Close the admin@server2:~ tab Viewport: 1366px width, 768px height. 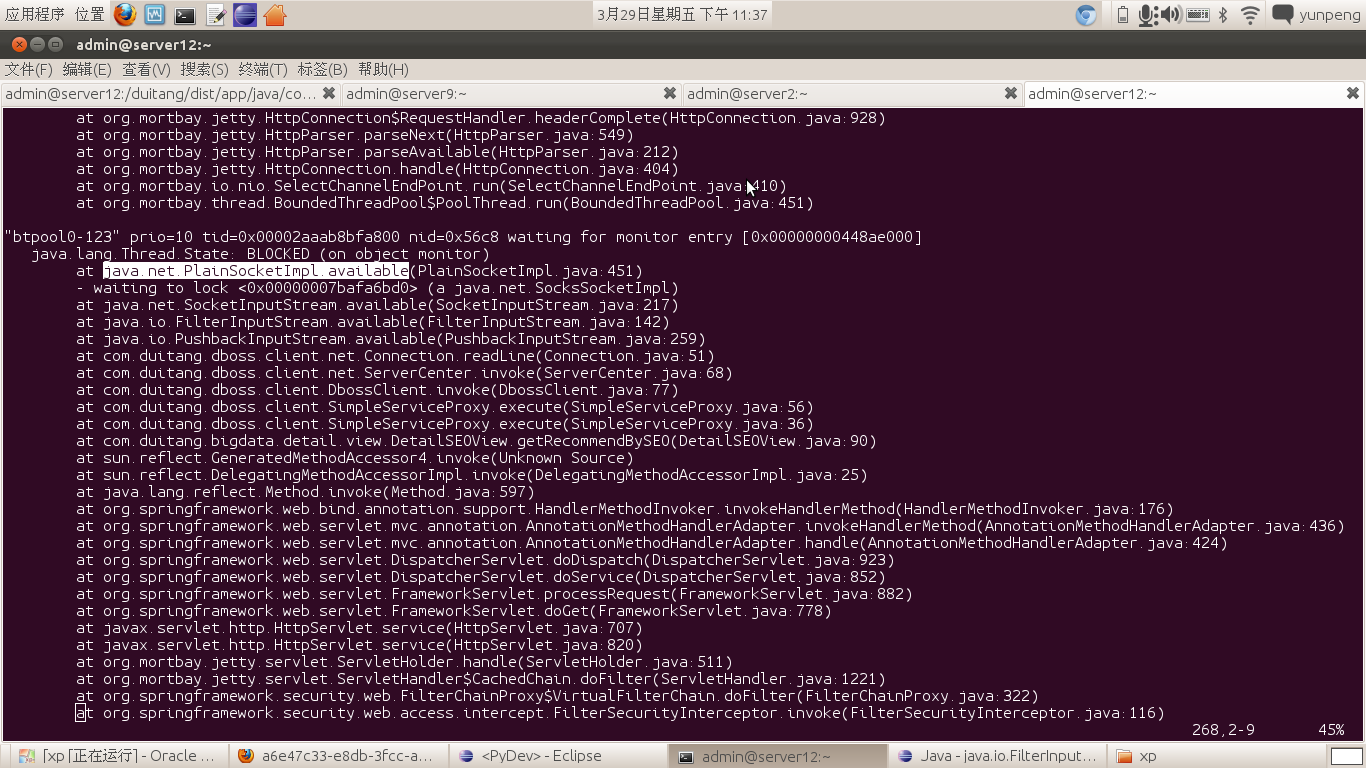pyautogui.click(x=1011, y=93)
